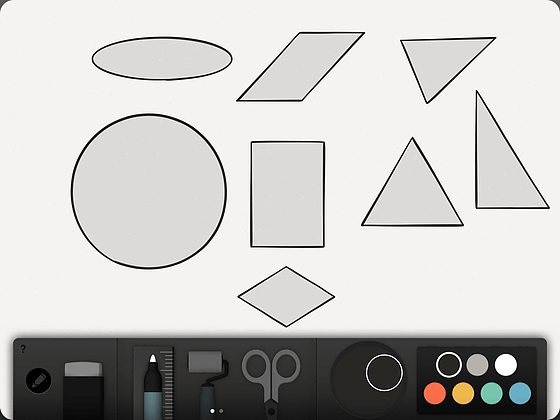This screenshot has width=560, height=420.
Task: Click the diamond shape on canvas
Action: [286, 296]
